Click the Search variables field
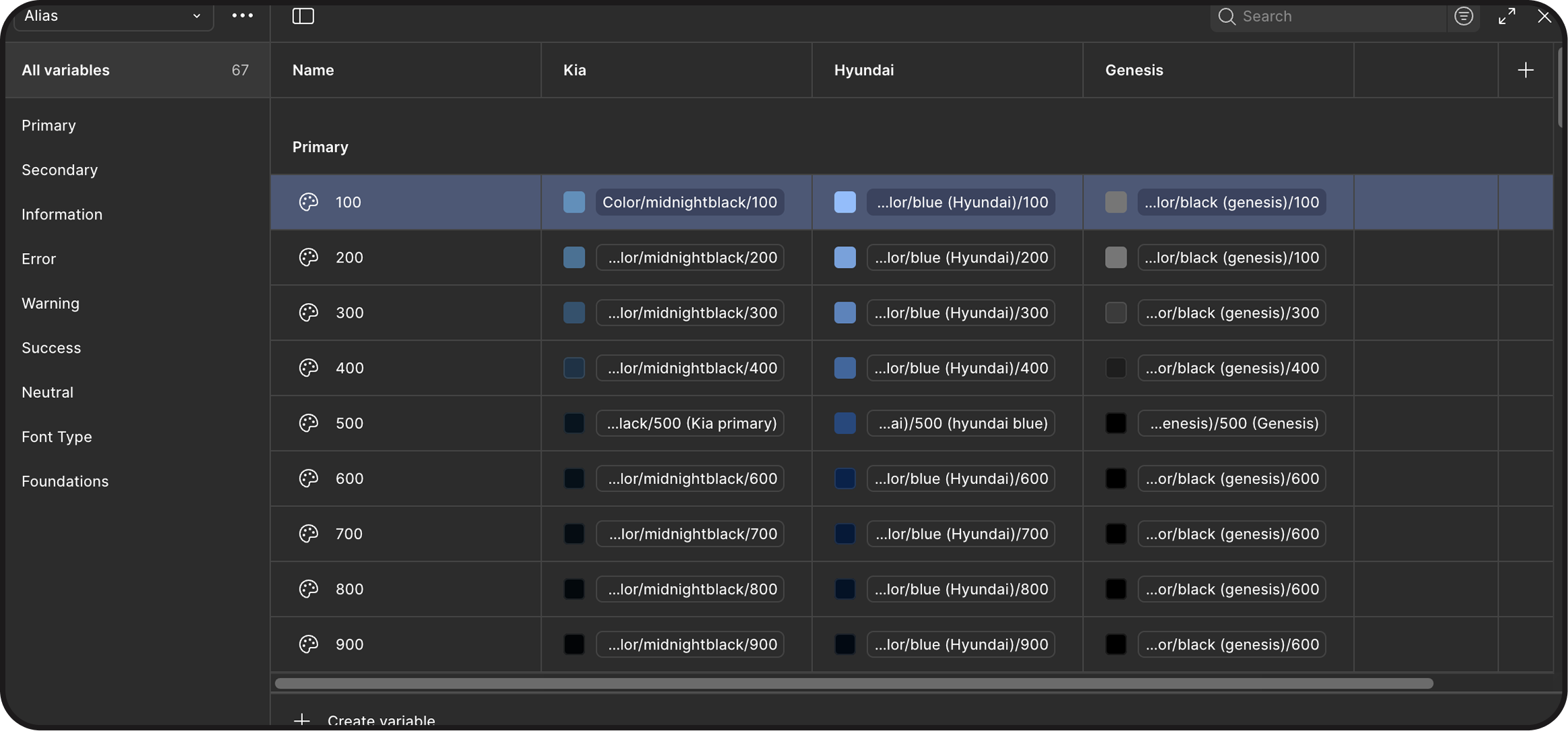This screenshot has height=731, width=1568. tap(1329, 17)
